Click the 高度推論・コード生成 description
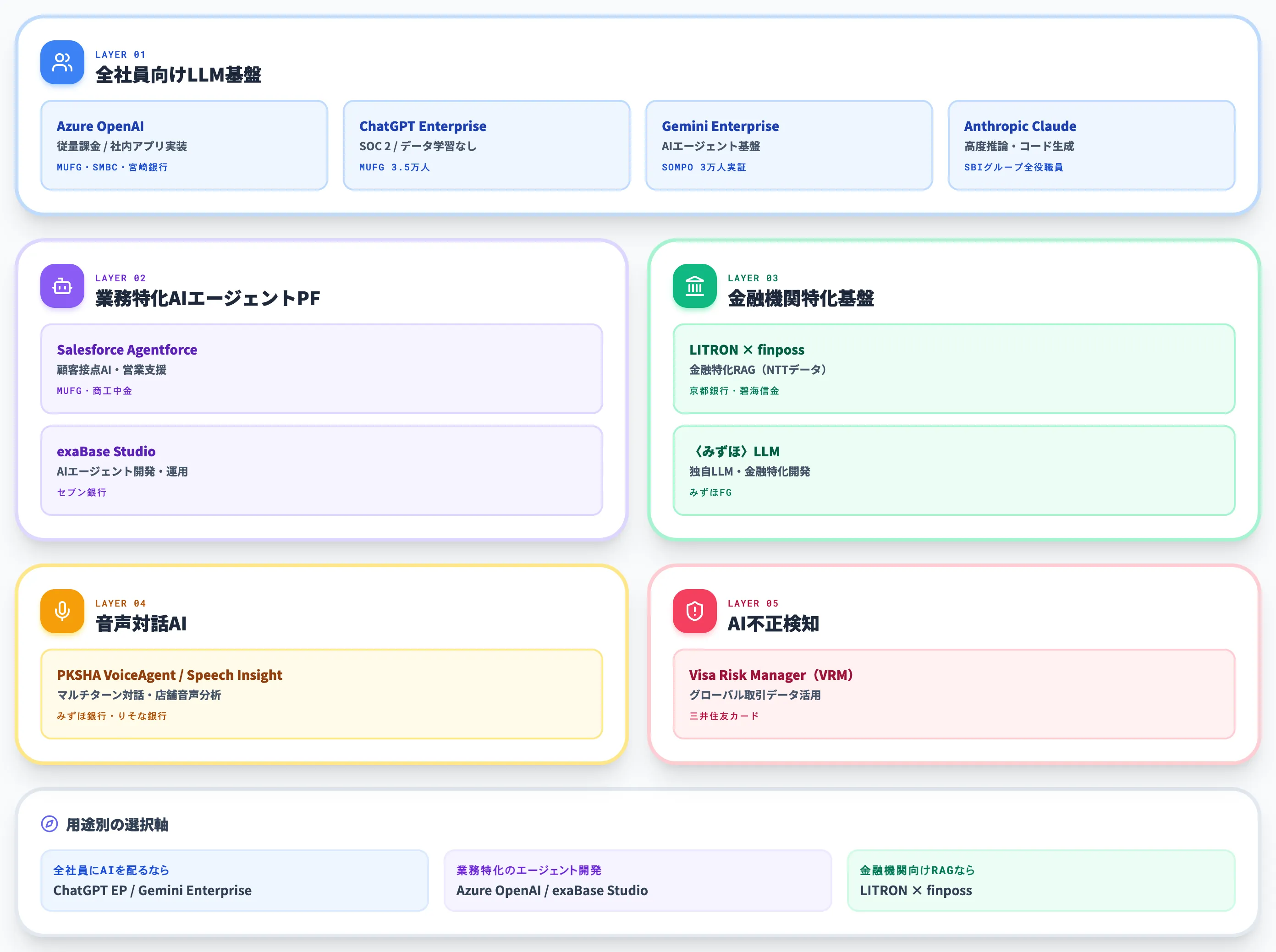Screen dimensions: 1276x952 tap(1019, 146)
